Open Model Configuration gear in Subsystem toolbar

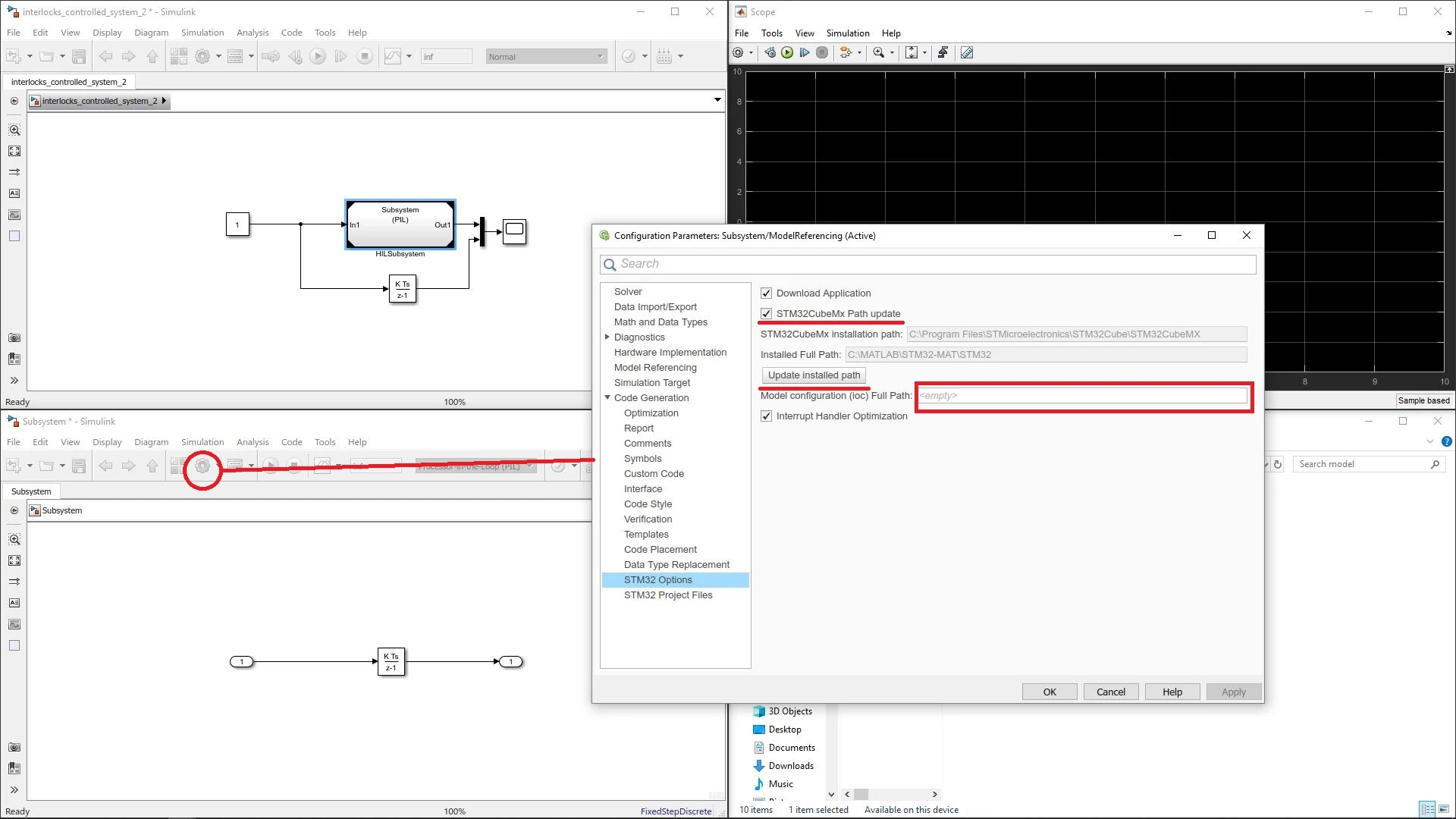pos(202,466)
